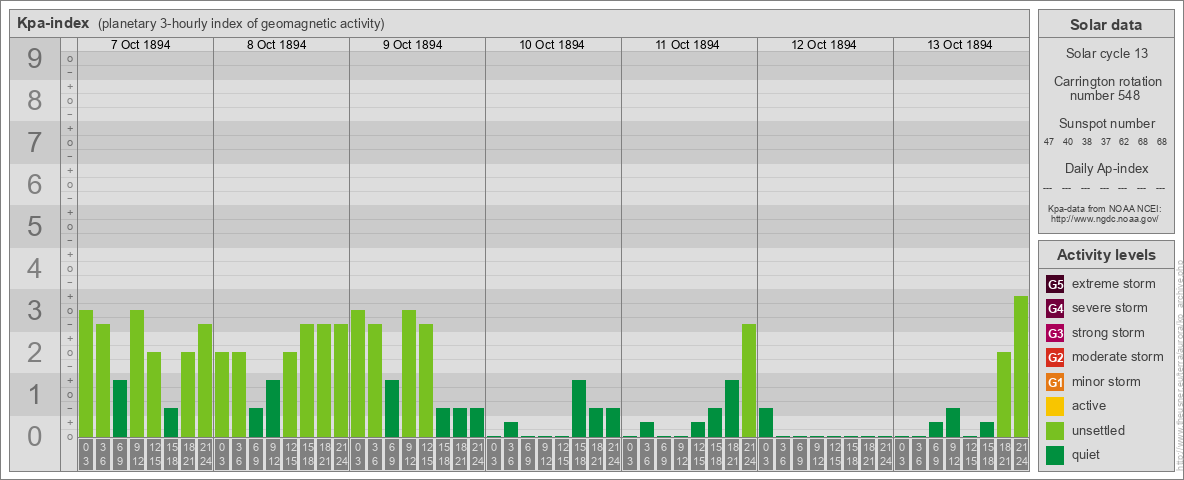This screenshot has height=480, width=1184.
Task: Click the sunspot value 62
Action: pyautogui.click(x=1124, y=142)
